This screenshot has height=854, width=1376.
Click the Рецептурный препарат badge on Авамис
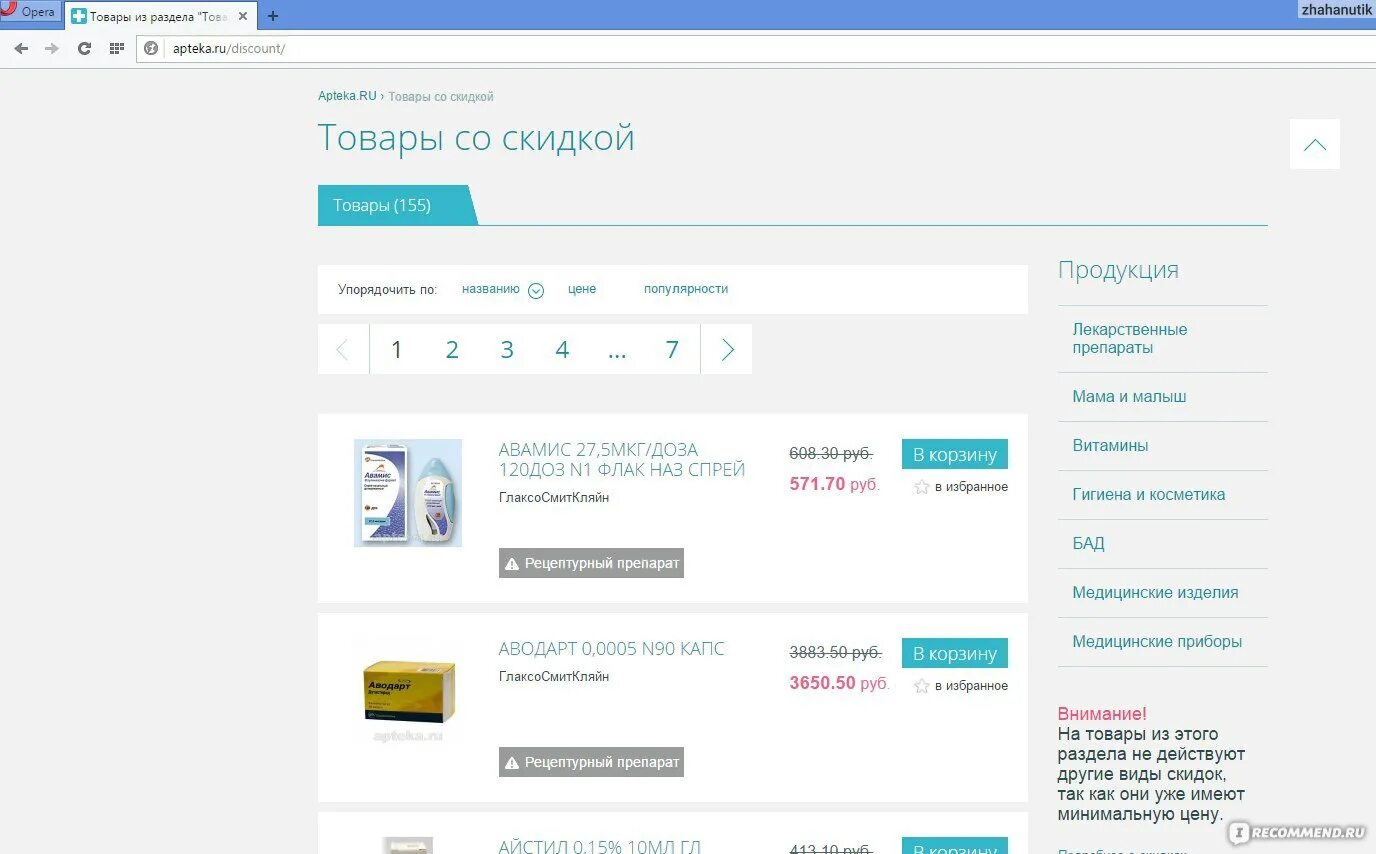(591, 563)
